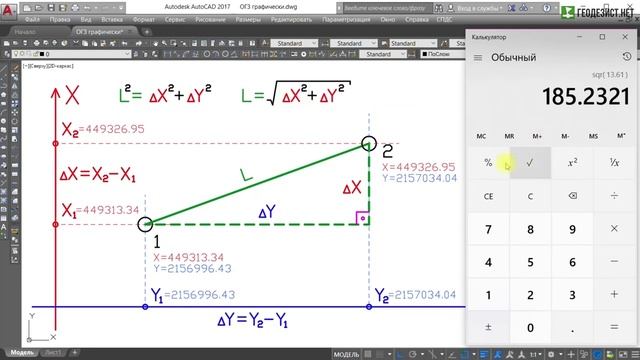The width and height of the screenshot is (640, 360).
Task: Expand the annotation scale 1:1 dropdown
Action: click(536, 354)
